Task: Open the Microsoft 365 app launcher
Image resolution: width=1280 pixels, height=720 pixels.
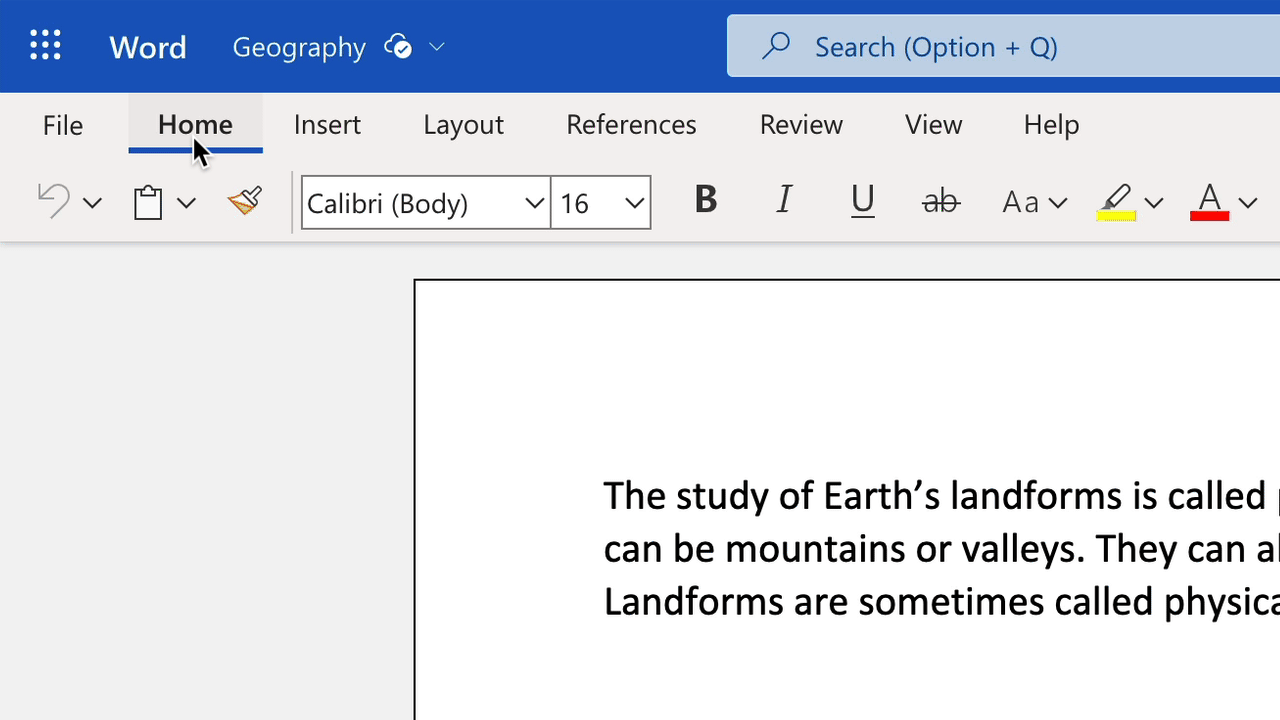Action: [x=45, y=45]
